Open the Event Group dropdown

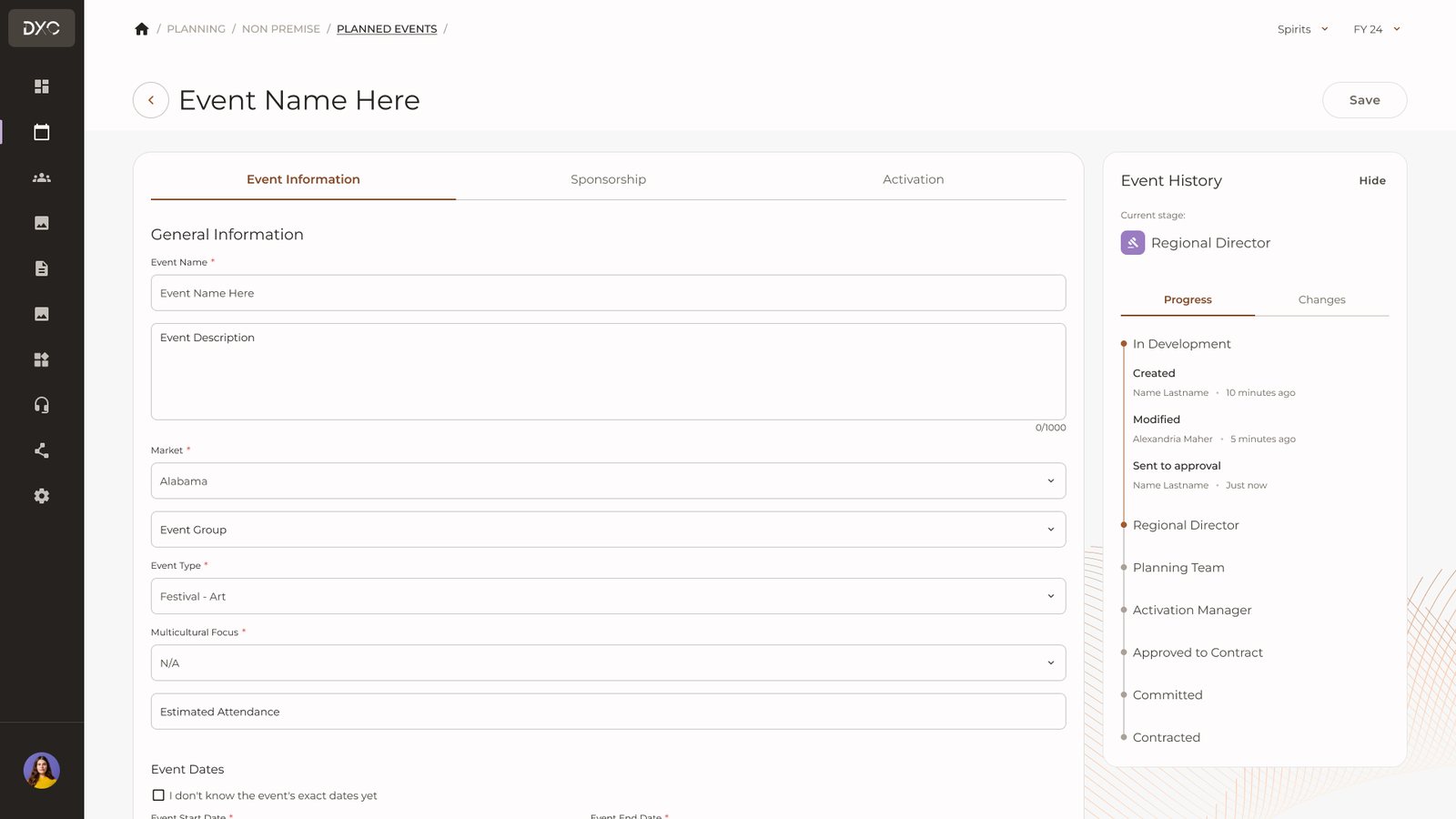[x=608, y=530]
